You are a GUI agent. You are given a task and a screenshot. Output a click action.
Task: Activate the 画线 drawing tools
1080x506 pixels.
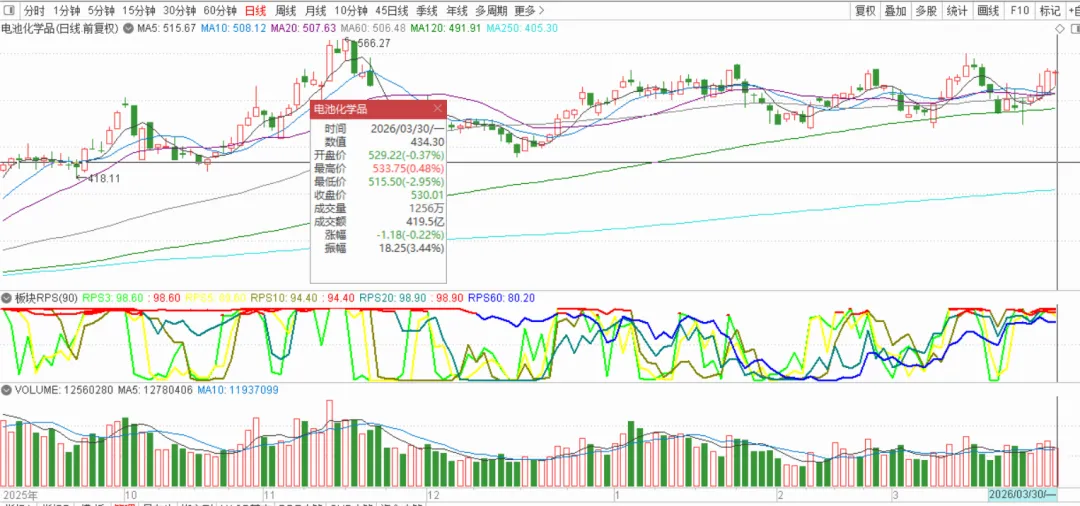(x=988, y=11)
